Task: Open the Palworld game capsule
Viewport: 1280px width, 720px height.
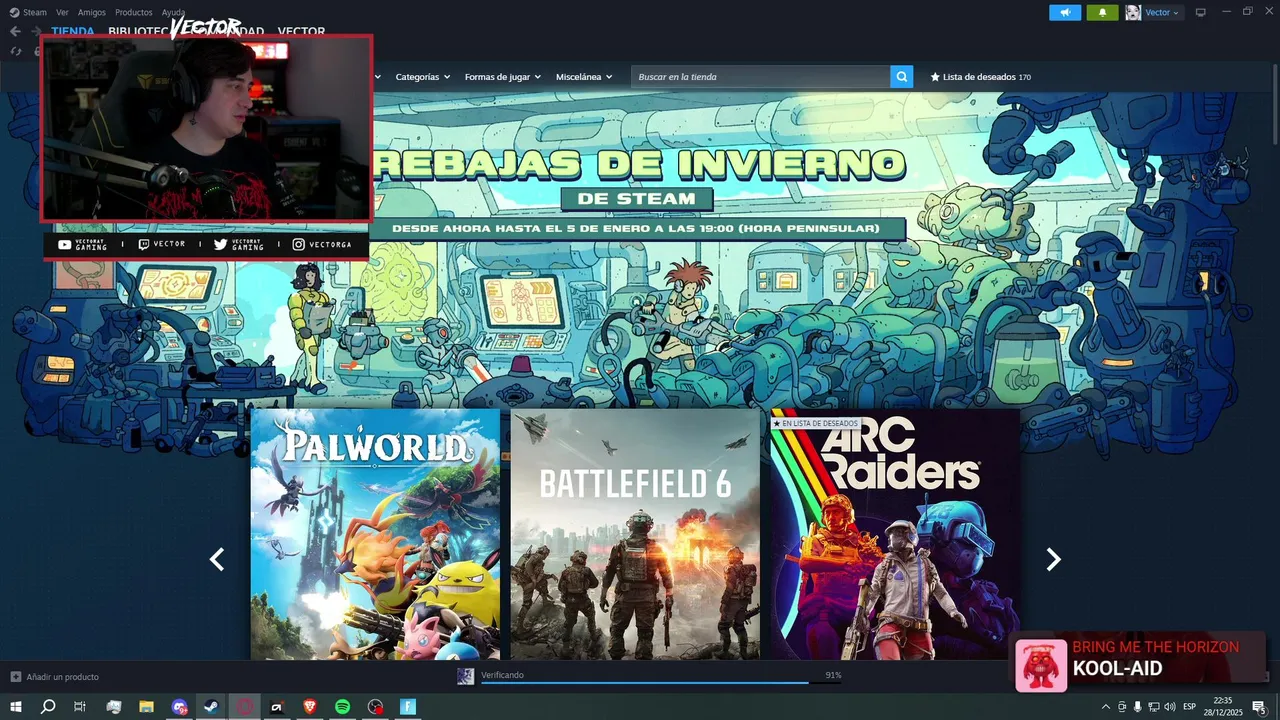Action: pos(375,534)
